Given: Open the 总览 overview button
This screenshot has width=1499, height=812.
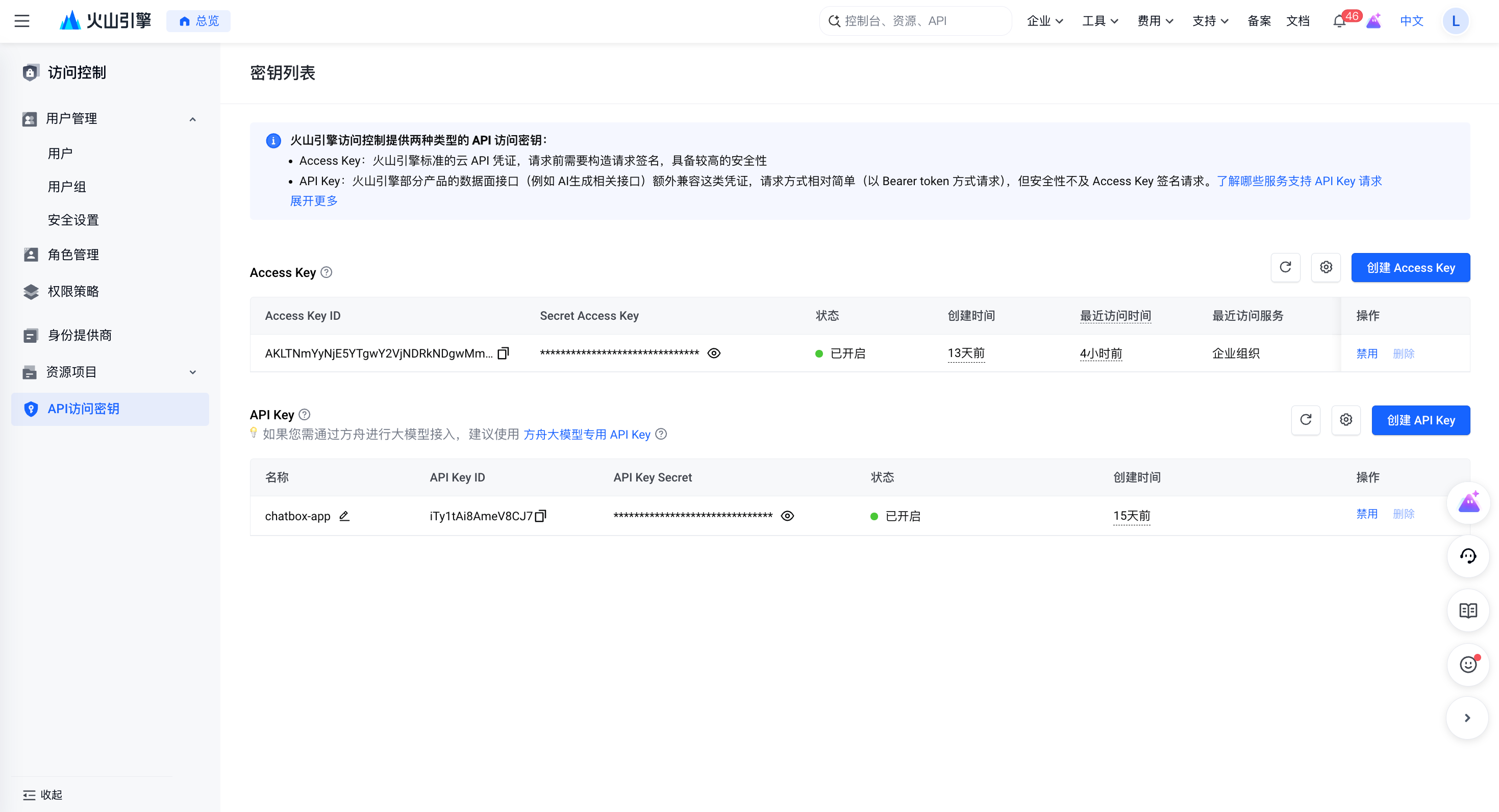Looking at the screenshot, I should (198, 21).
